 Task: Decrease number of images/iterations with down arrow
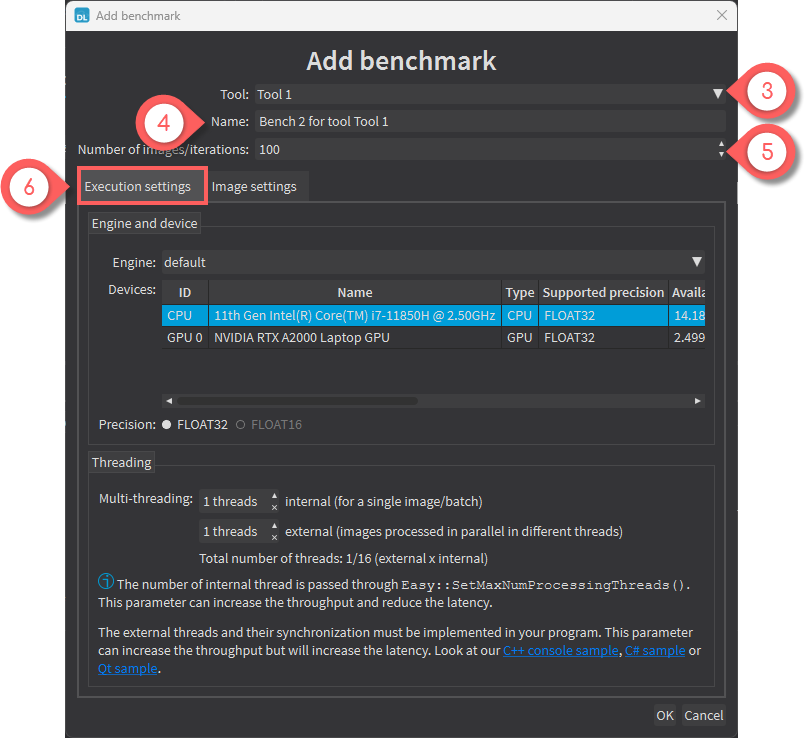721,154
